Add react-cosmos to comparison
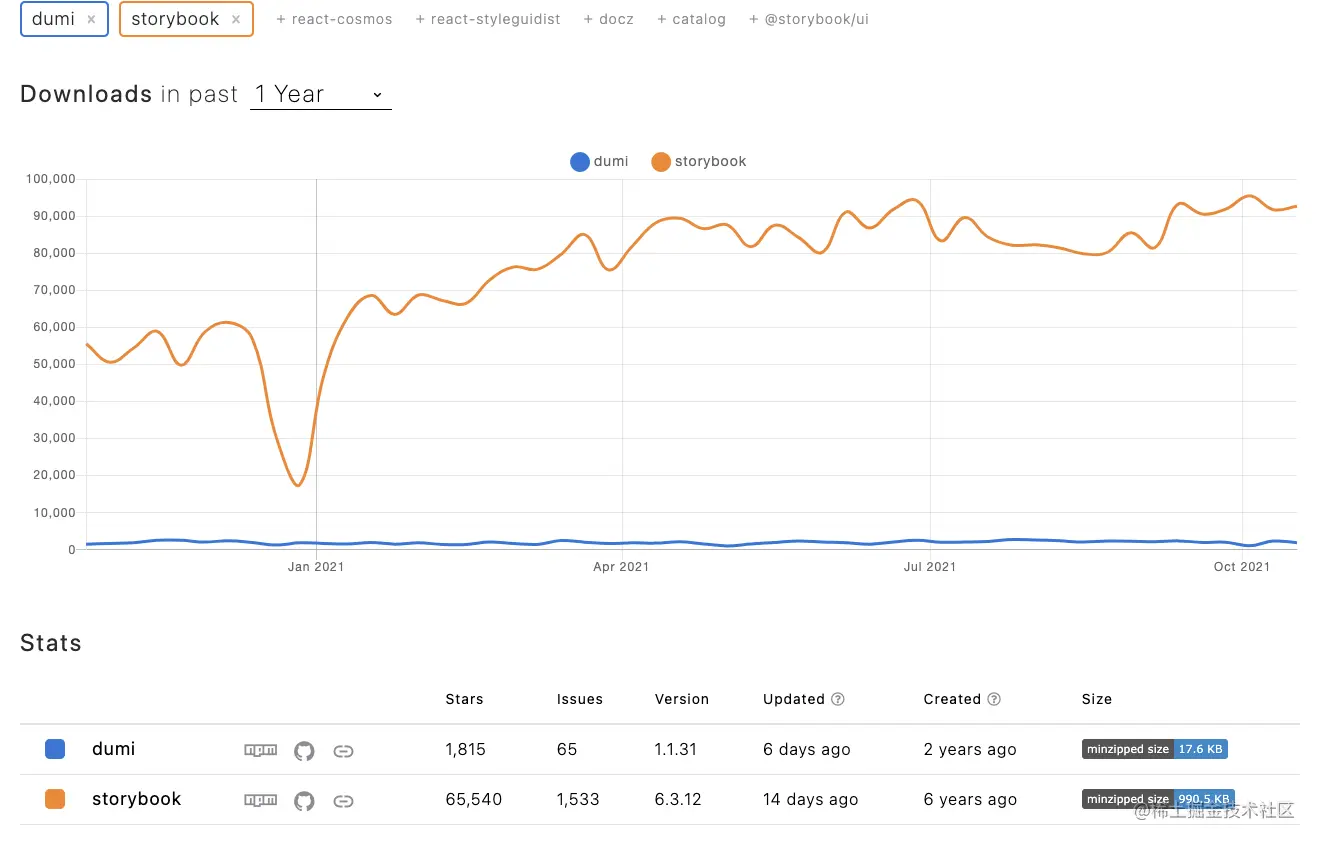Viewport: 1318px width, 844px height. [334, 19]
